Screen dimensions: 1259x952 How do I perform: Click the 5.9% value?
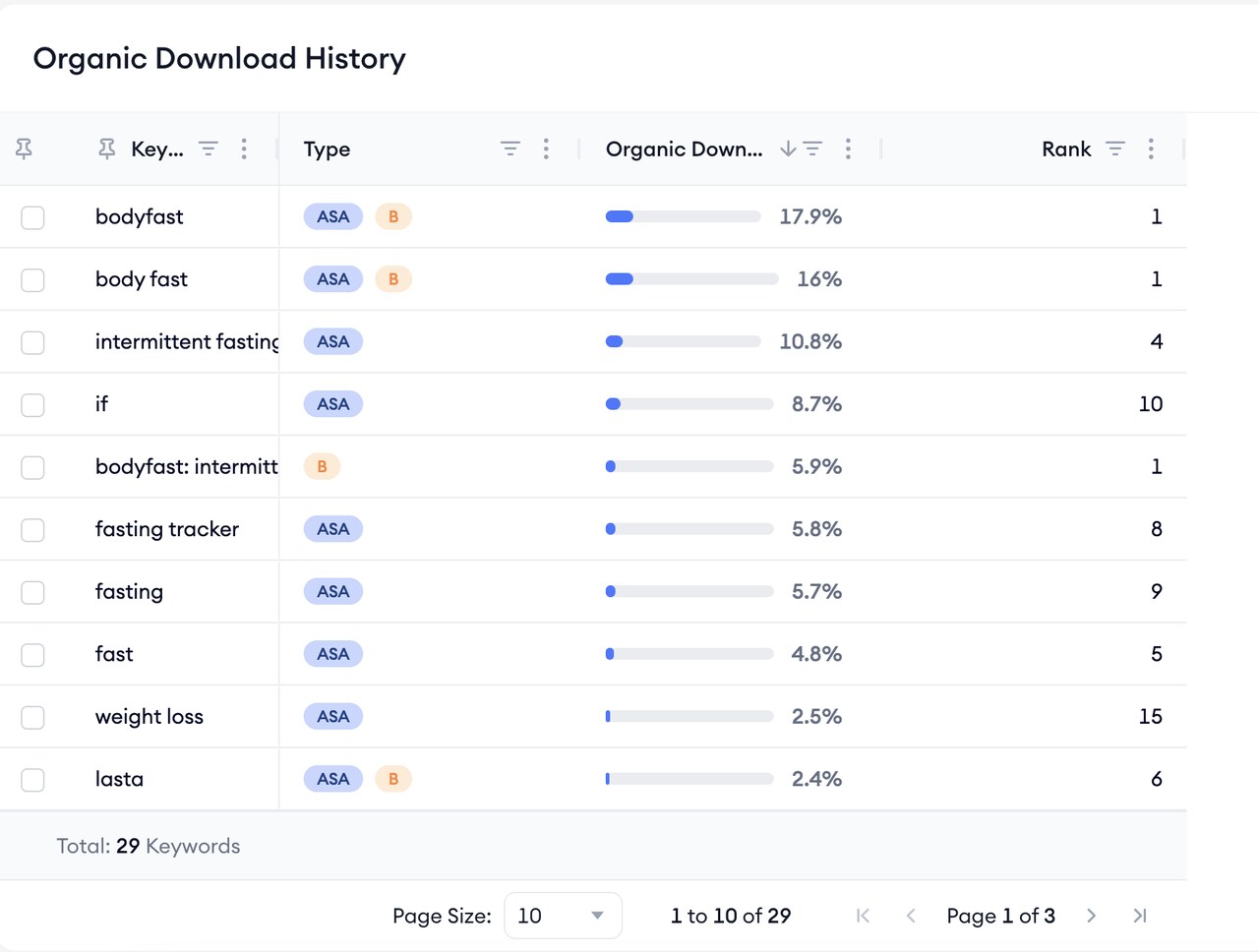click(816, 466)
